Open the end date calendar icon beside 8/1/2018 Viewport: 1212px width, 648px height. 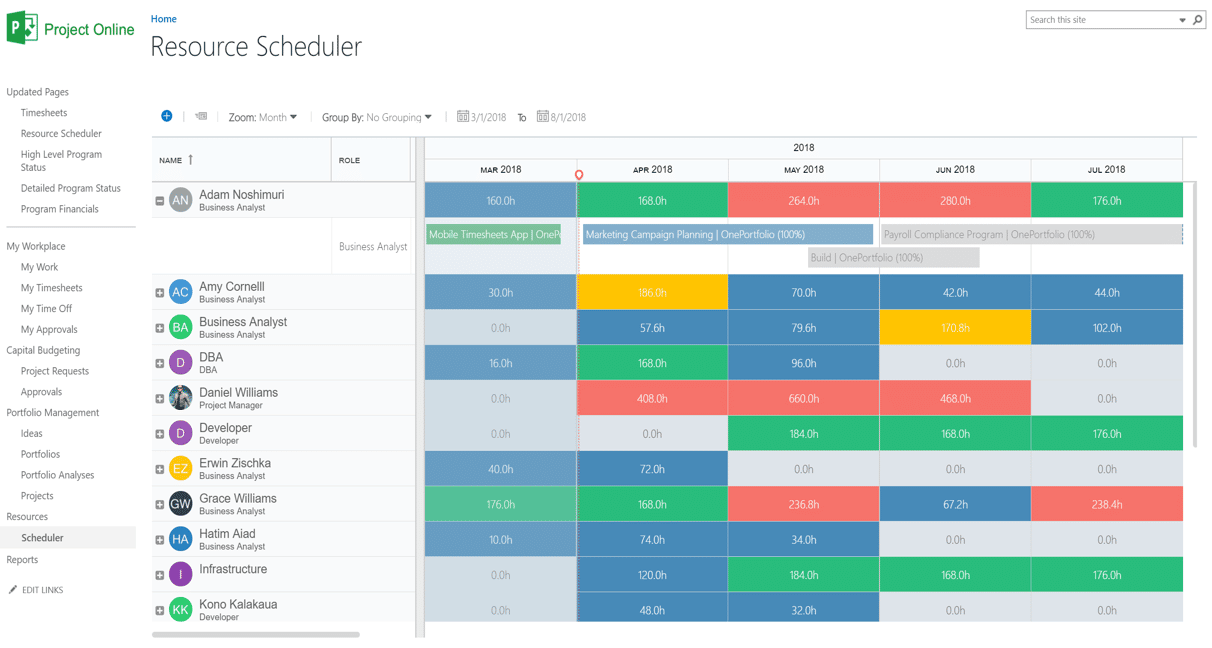click(x=543, y=116)
